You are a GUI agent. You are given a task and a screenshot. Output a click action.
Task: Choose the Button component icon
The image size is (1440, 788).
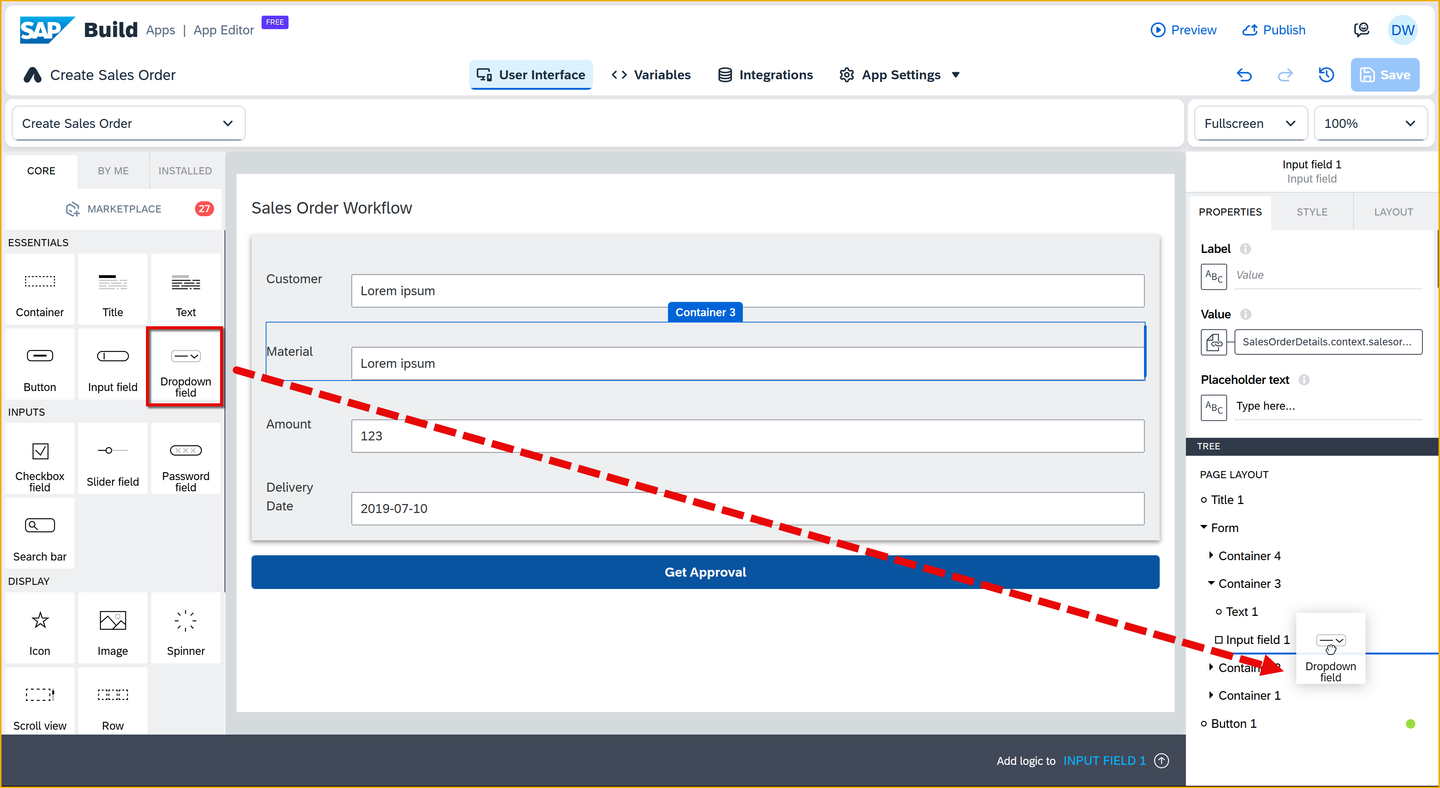click(40, 364)
